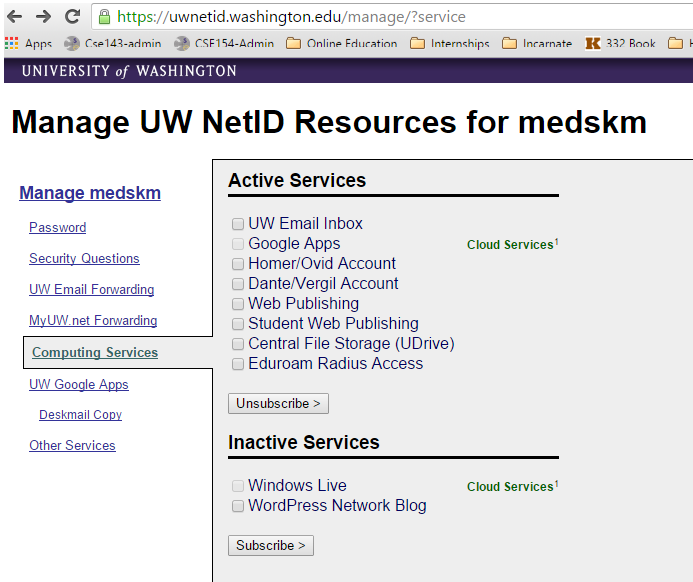
Task: Open the 332 Book bookmark
Action: tap(620, 44)
